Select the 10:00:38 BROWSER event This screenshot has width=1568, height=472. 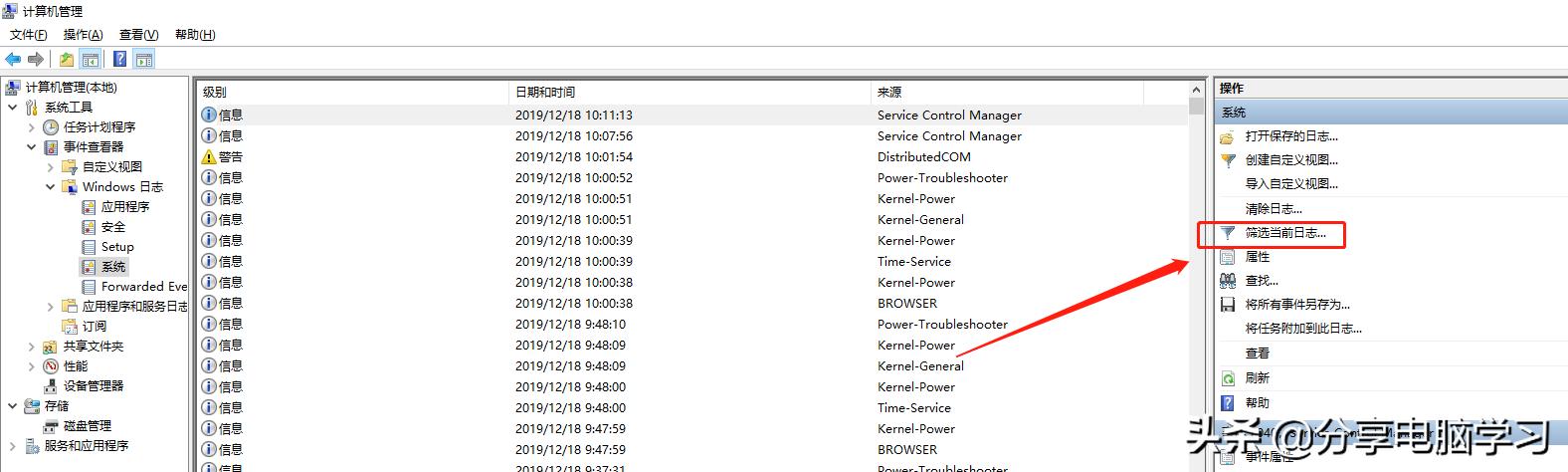pyautogui.click(x=693, y=304)
